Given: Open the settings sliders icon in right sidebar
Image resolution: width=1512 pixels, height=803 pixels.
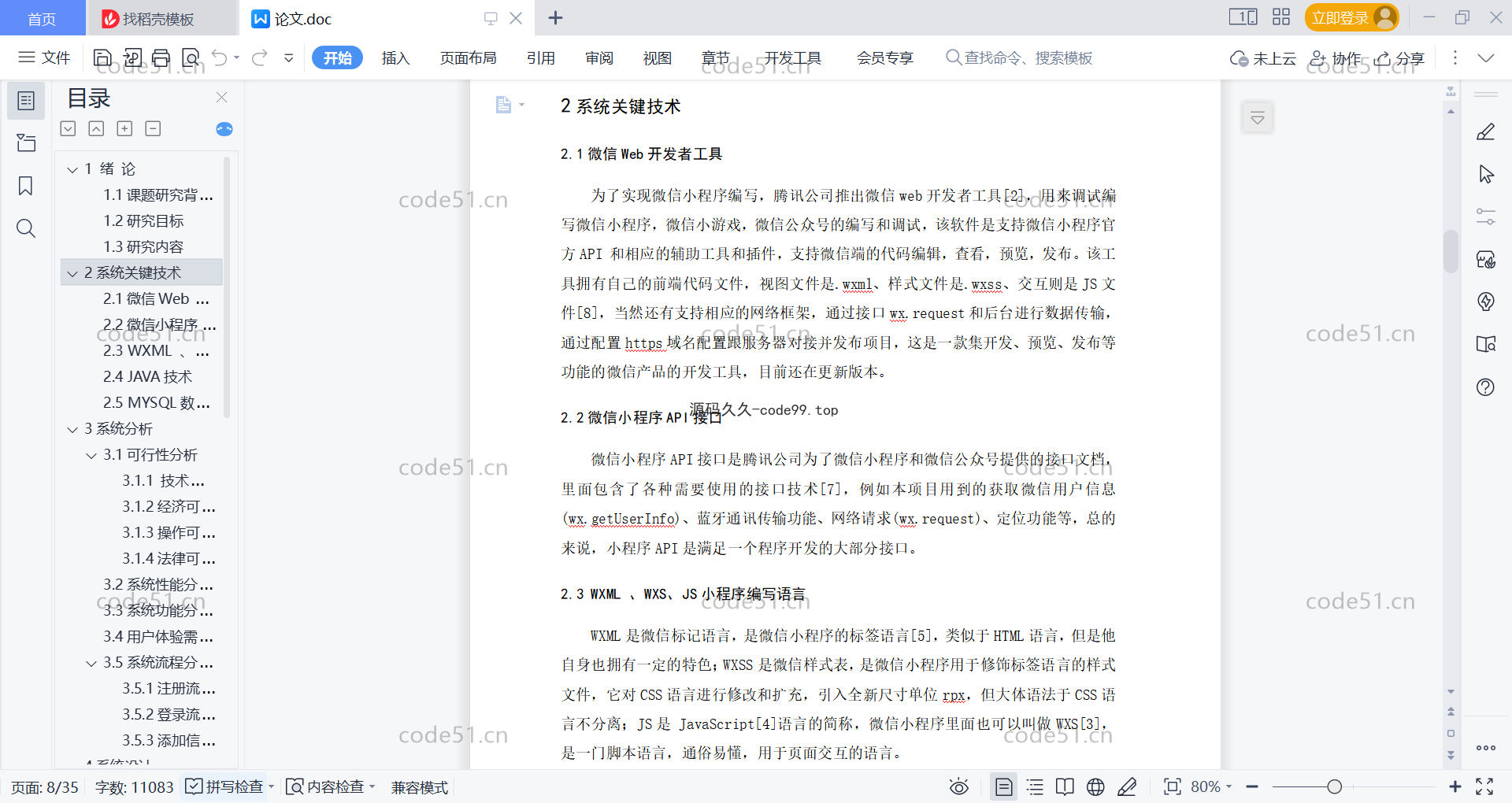Looking at the screenshot, I should (x=1485, y=216).
